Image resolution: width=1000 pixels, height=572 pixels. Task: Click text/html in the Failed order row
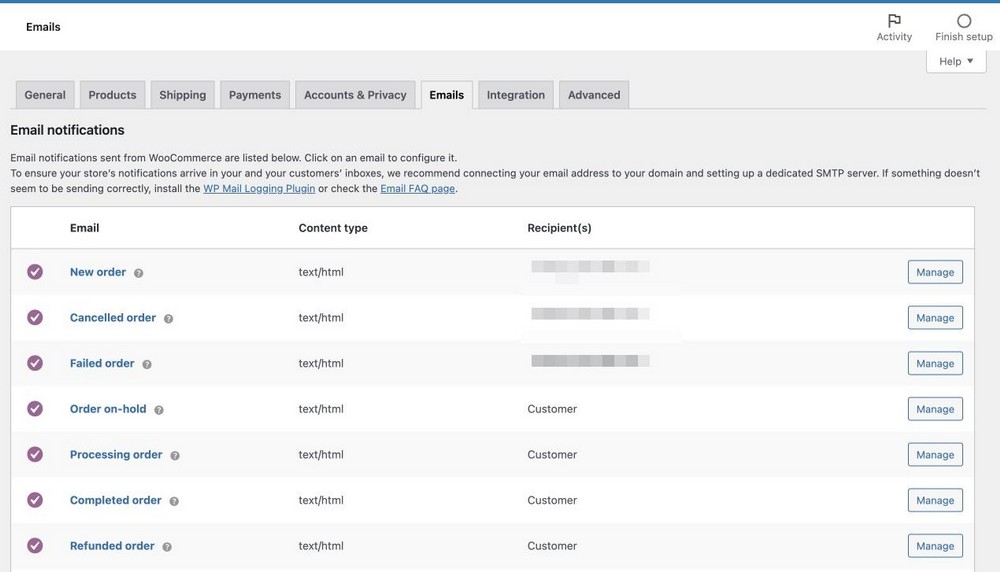(x=321, y=363)
